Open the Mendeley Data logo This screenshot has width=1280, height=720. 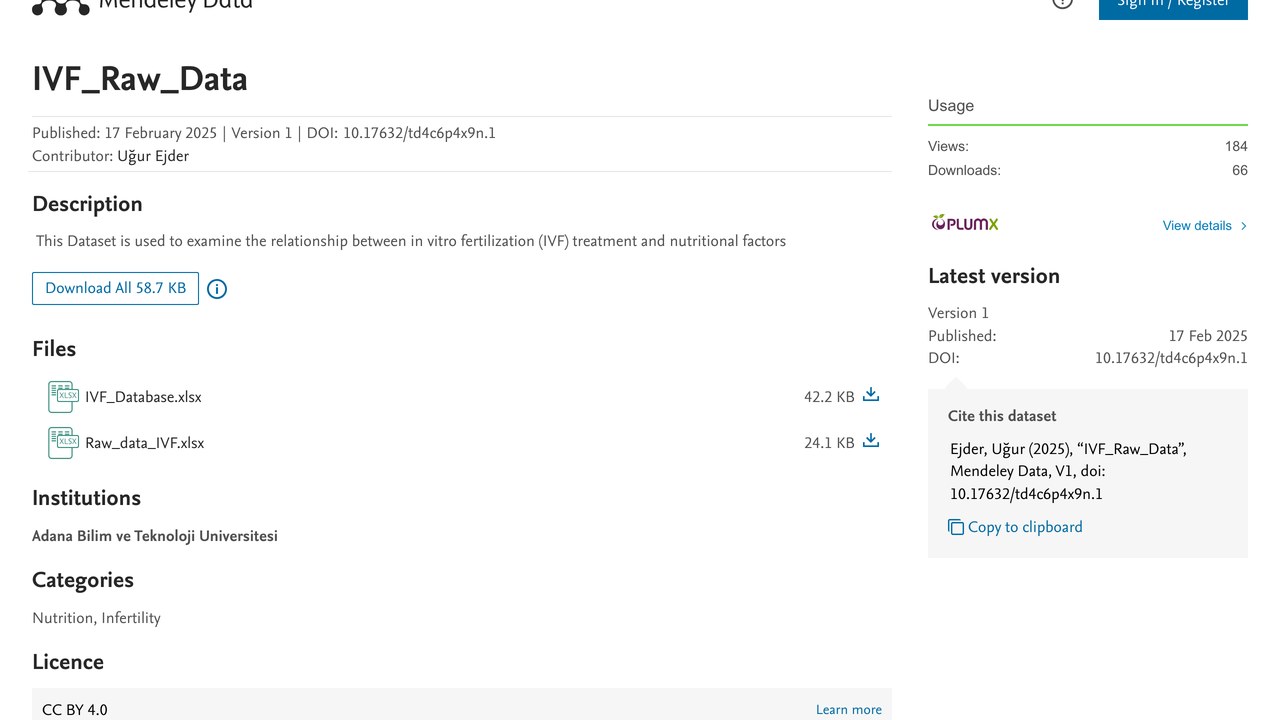pyautogui.click(x=142, y=6)
